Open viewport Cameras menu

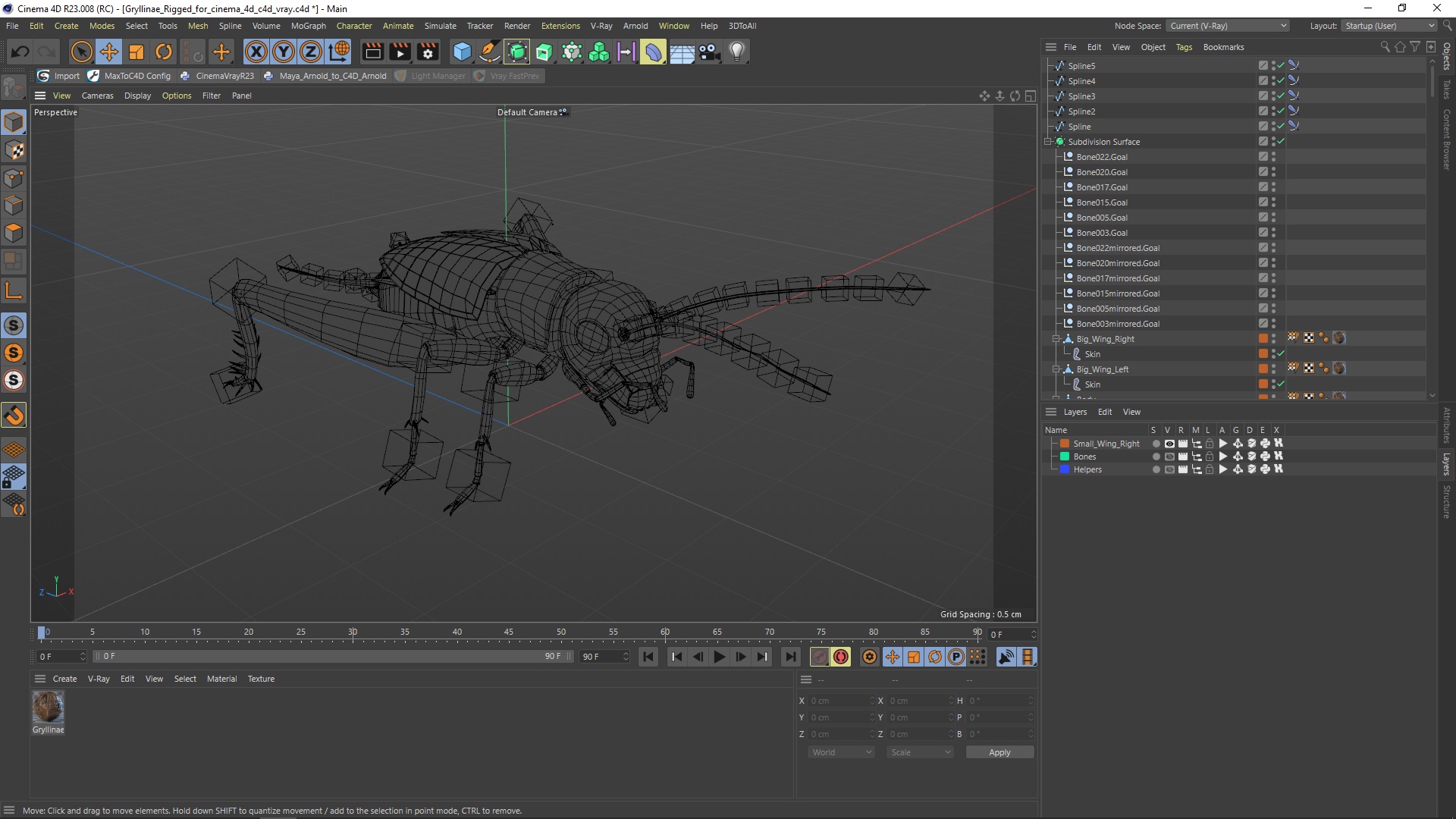(x=97, y=96)
